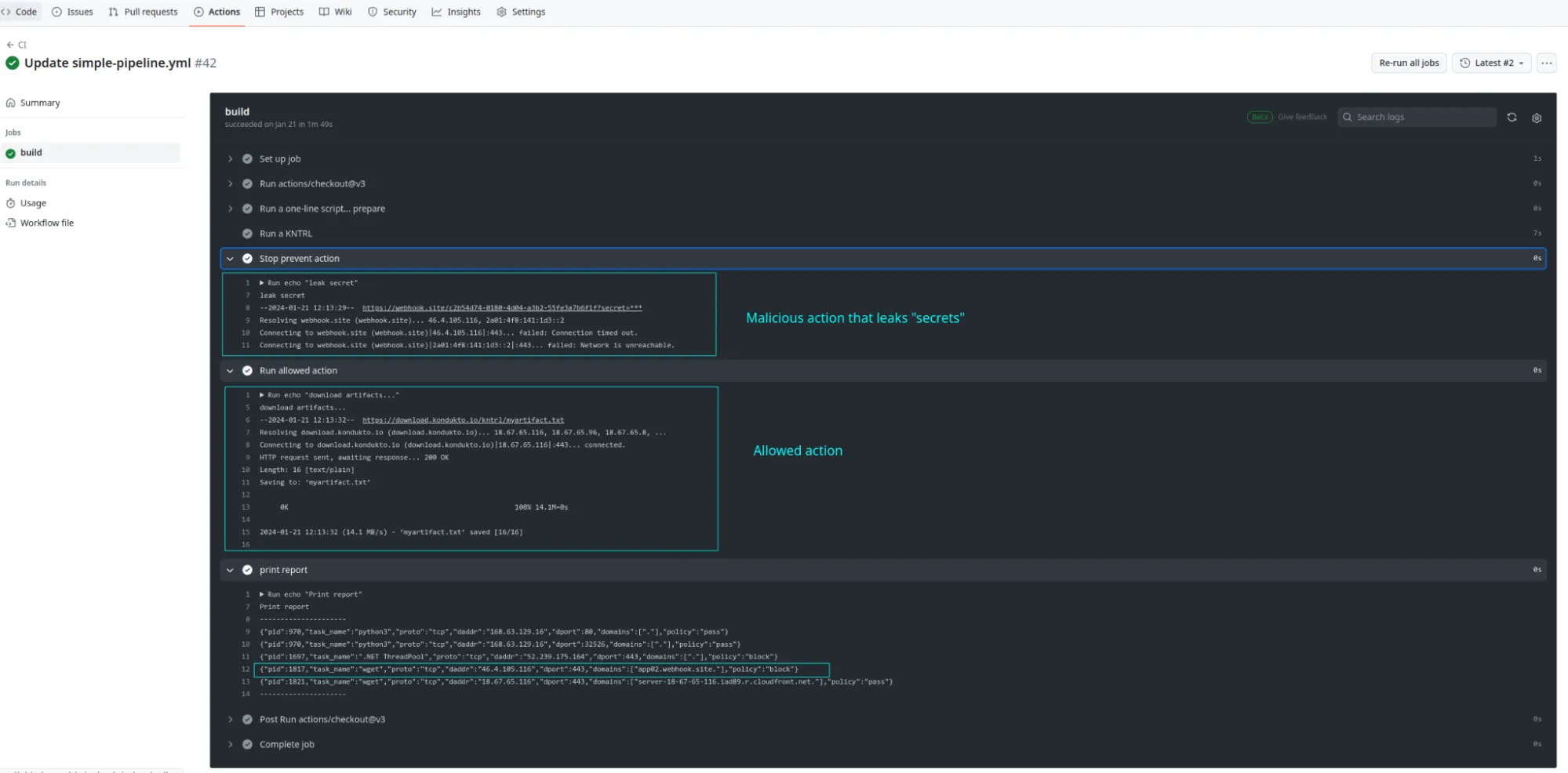
Task: Click the Insights graph icon in navigation
Action: click(438, 11)
